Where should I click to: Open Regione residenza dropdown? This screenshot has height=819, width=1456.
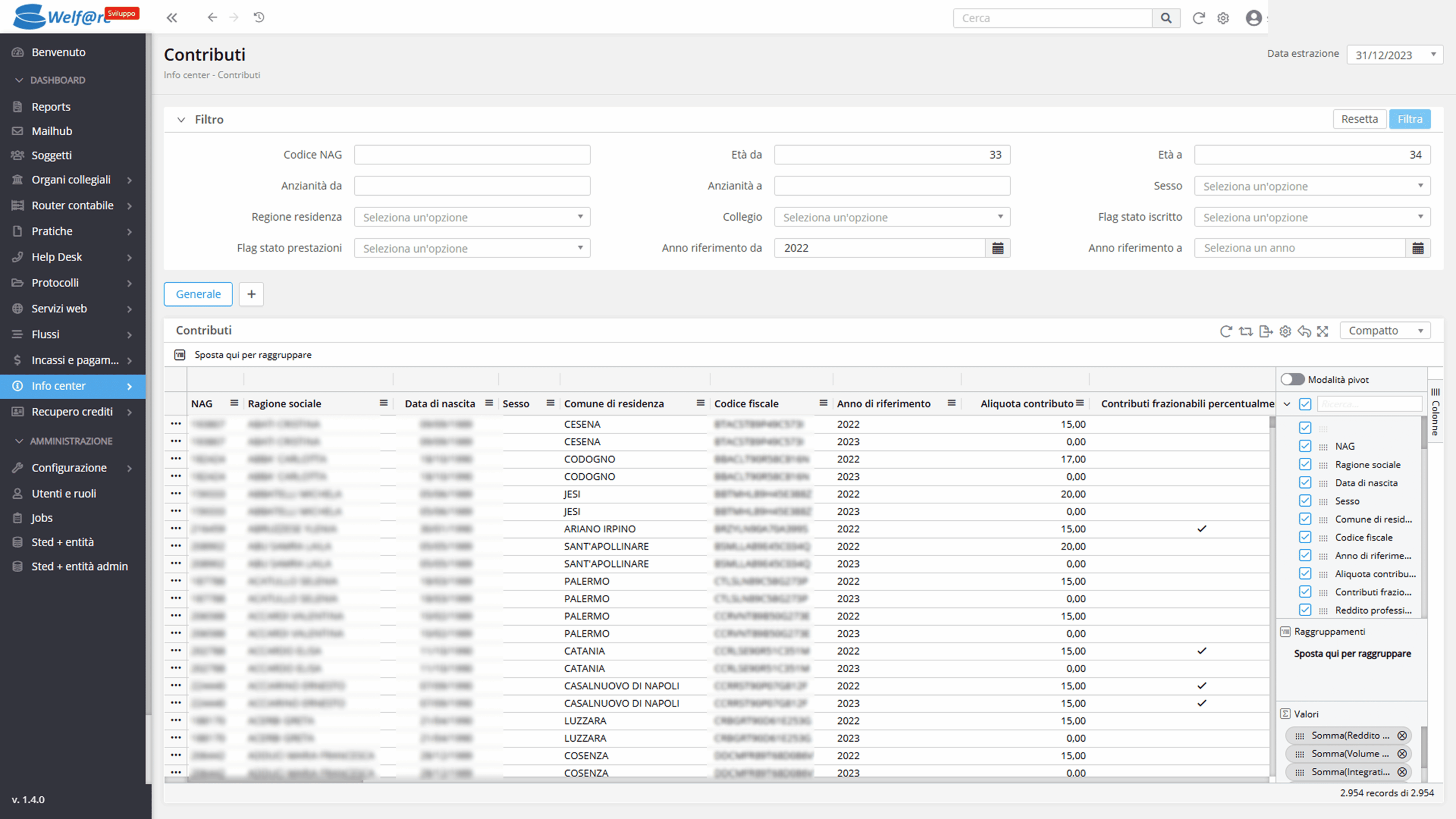(x=472, y=217)
